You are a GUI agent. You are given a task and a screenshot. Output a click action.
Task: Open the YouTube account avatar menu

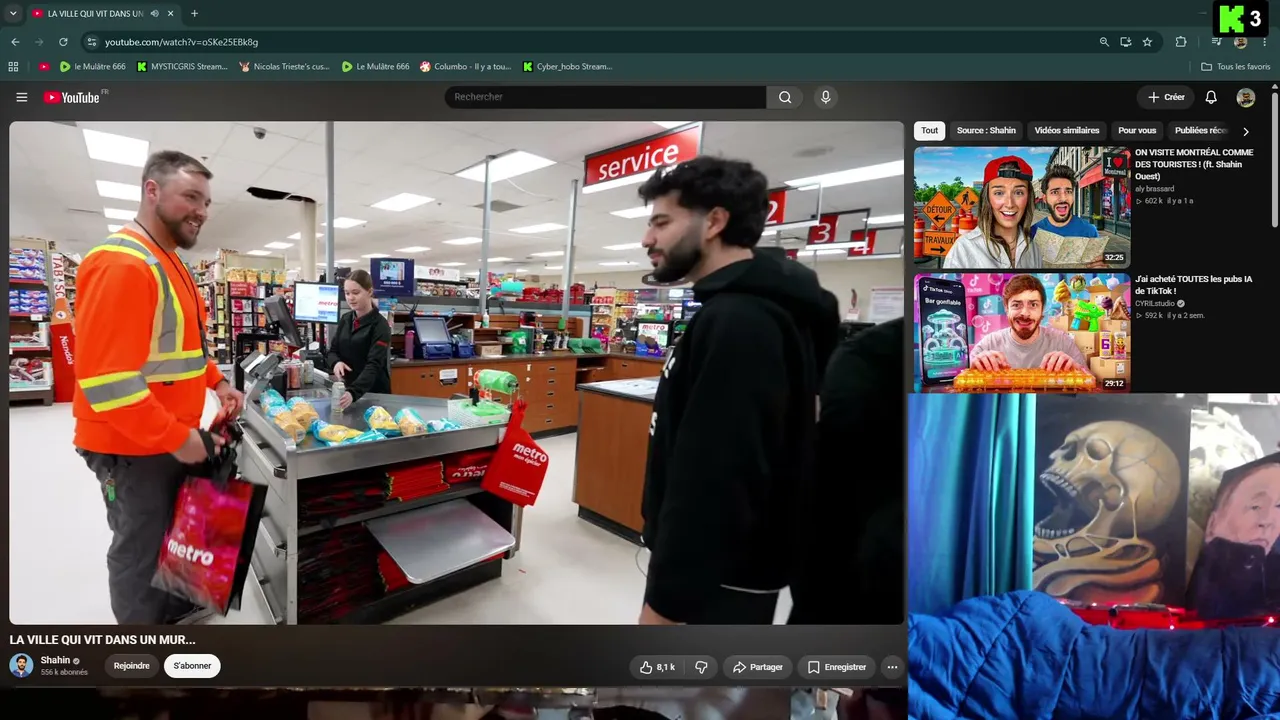point(1245,97)
